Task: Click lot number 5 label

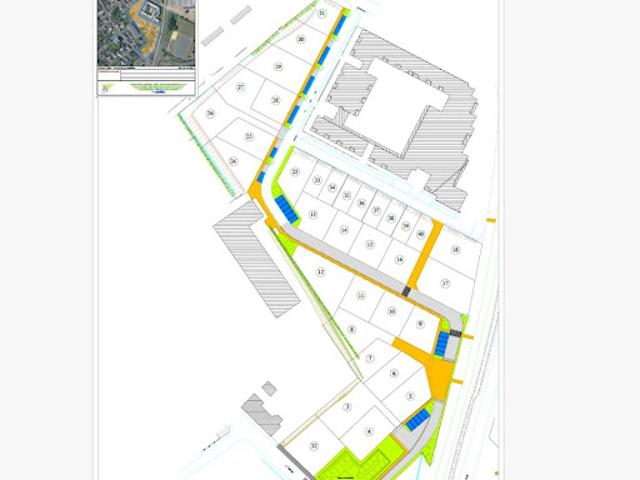Action: [x=411, y=396]
